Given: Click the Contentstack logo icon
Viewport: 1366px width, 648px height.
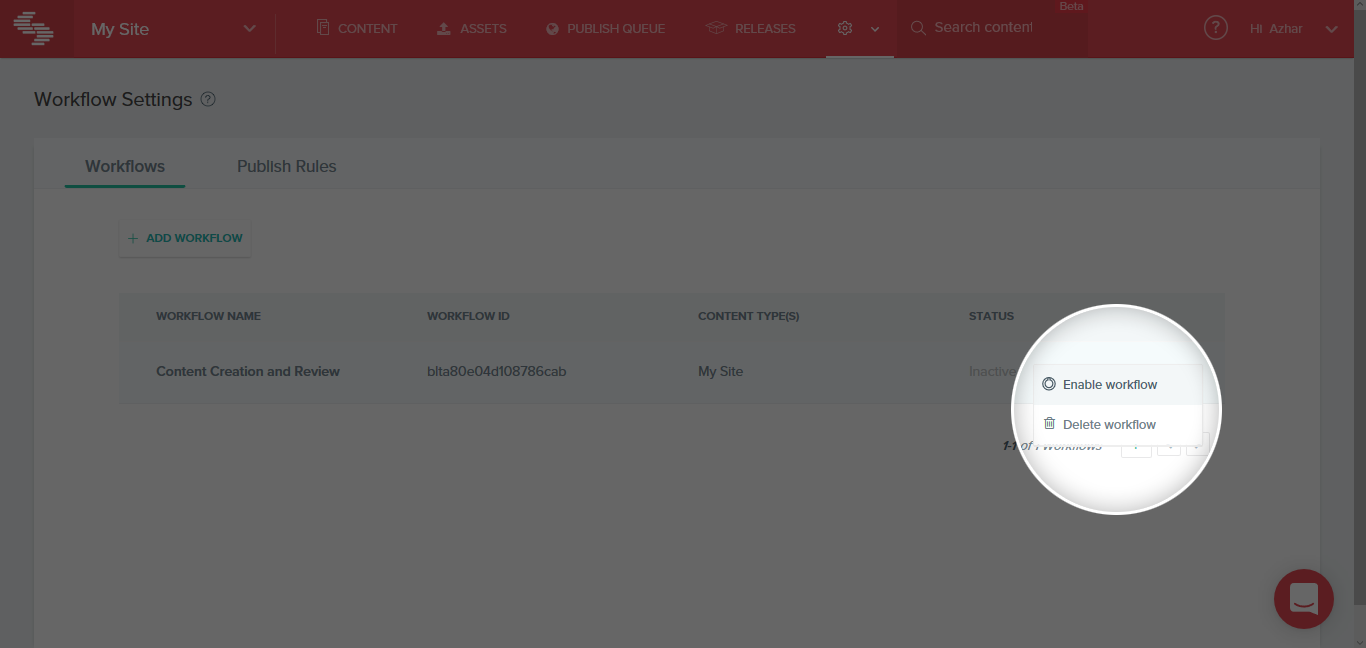Looking at the screenshot, I should point(34,28).
